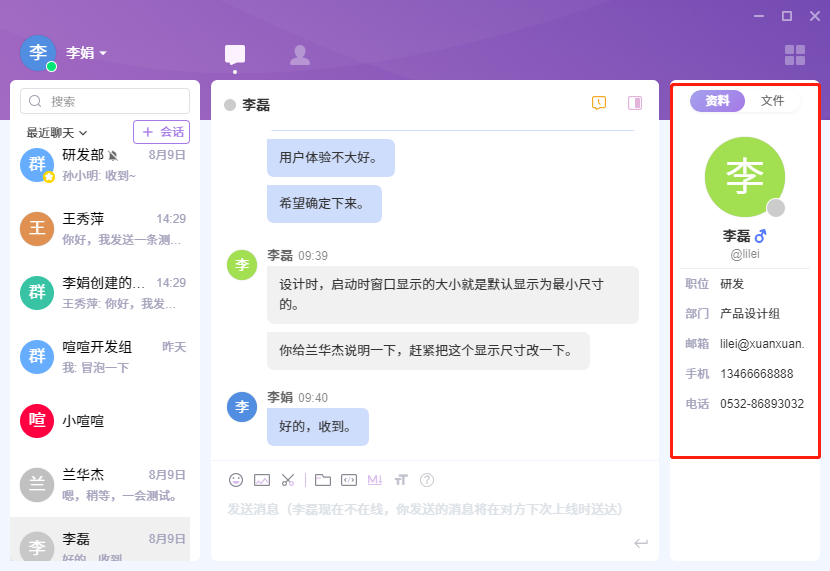Viewport: 830px width, 571px height.
Task: Open the 王秀萍 conversation
Action: (x=105, y=229)
